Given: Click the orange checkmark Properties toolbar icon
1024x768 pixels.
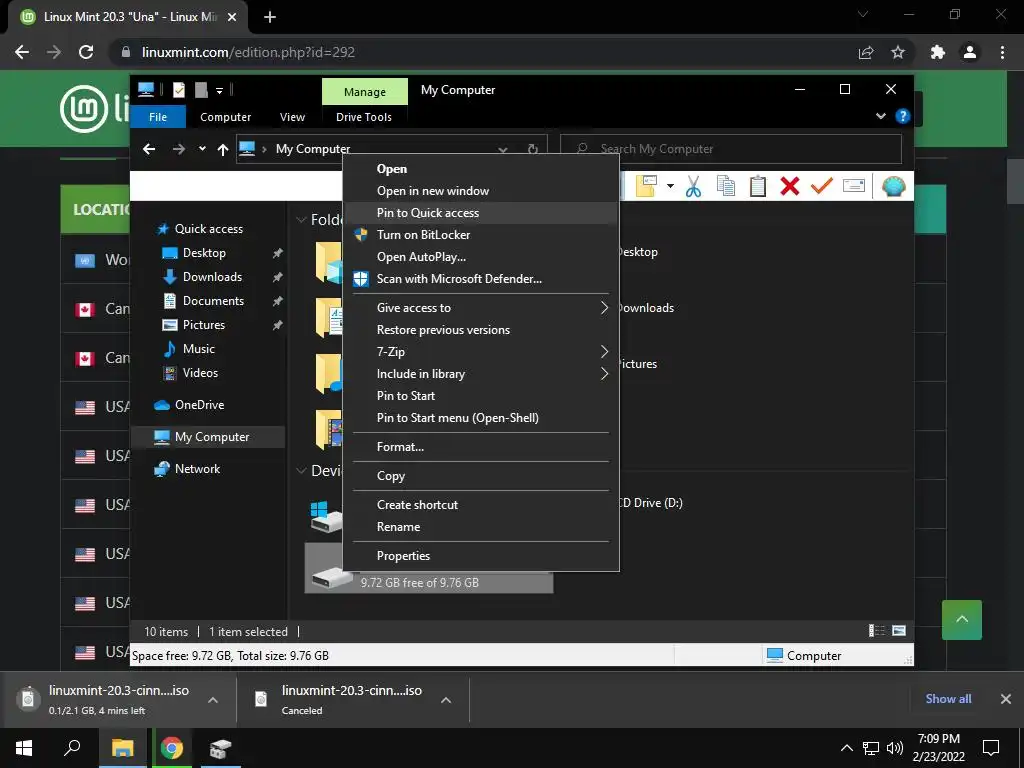Looking at the screenshot, I should (822, 186).
